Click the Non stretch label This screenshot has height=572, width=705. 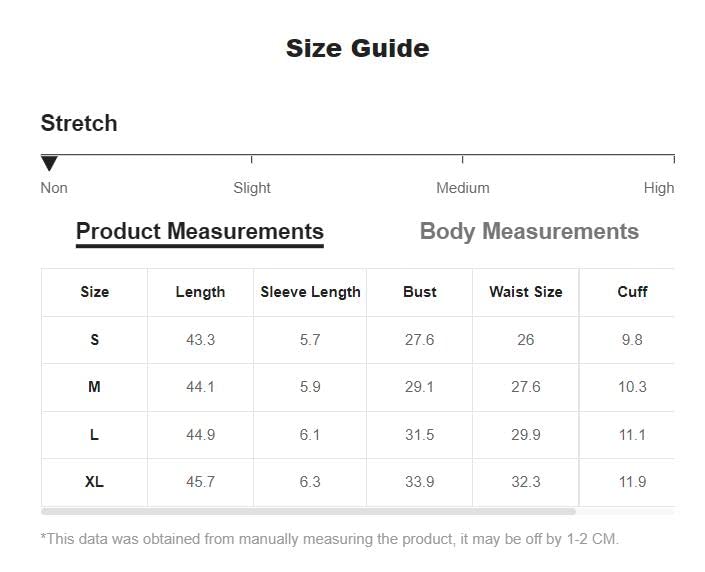[54, 188]
